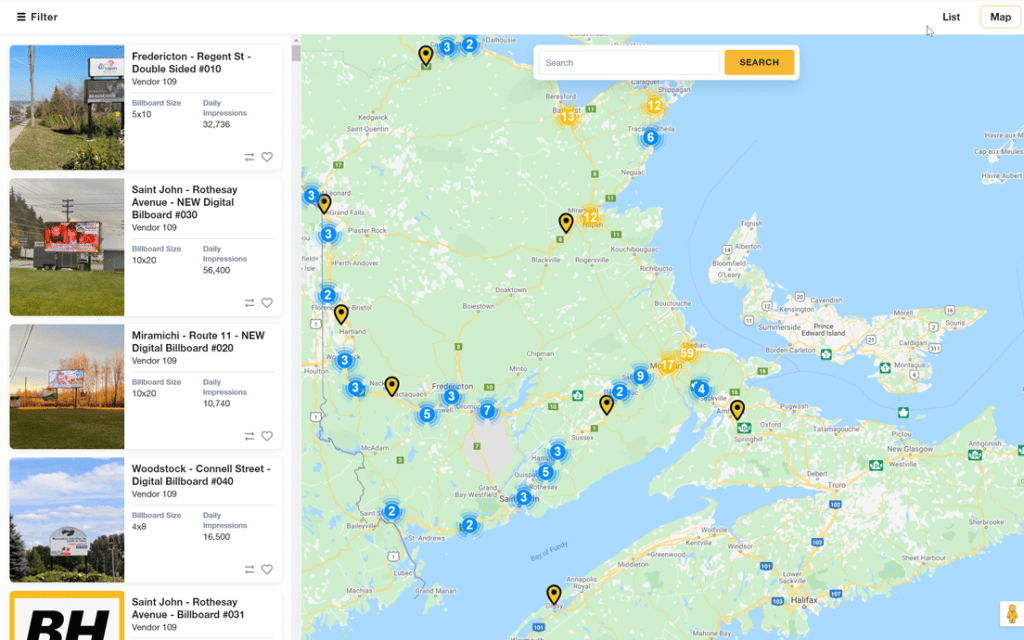Viewport: 1024px width, 640px height.
Task: Favorite the Woodstock Connell Street #040 billboard
Action: (267, 569)
